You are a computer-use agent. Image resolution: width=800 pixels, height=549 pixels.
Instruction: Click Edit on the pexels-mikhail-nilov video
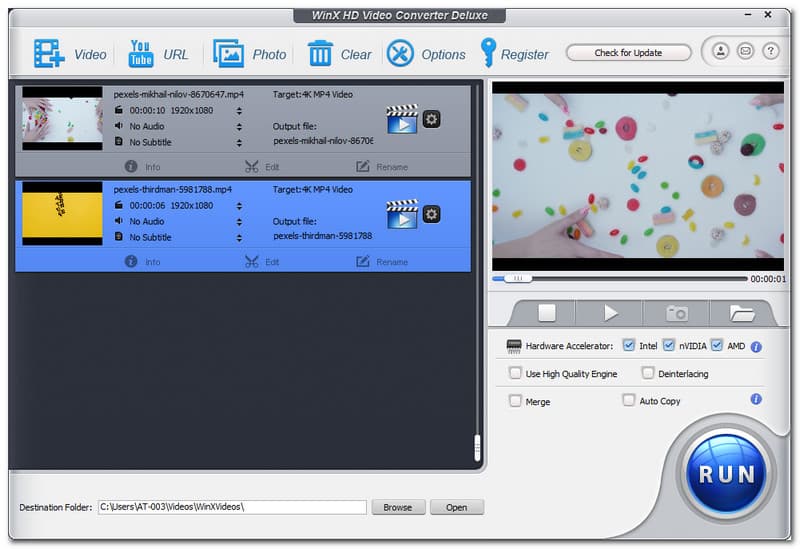[262, 167]
